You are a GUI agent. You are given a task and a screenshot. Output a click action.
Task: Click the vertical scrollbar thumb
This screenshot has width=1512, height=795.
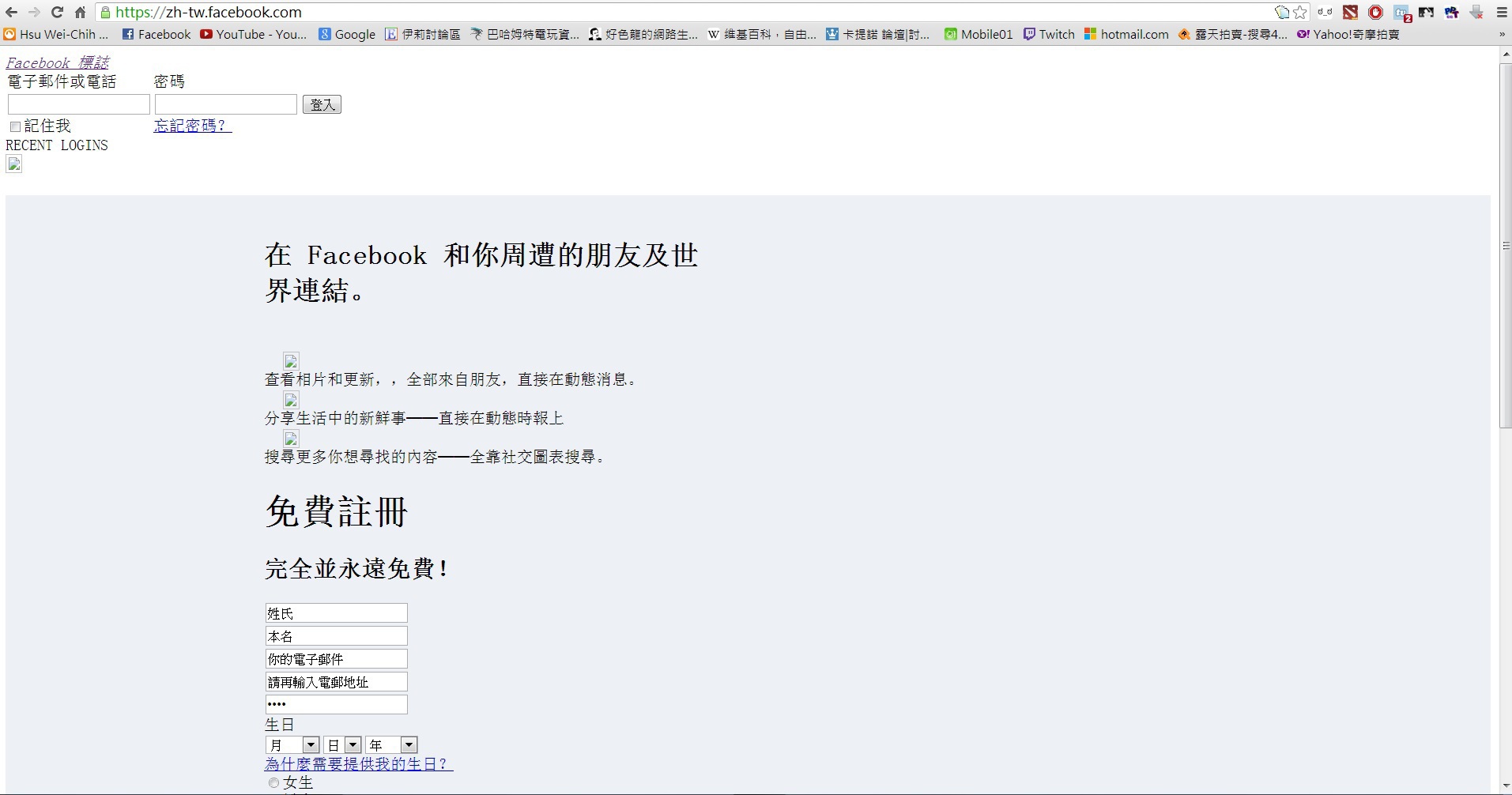pyautogui.click(x=1505, y=245)
